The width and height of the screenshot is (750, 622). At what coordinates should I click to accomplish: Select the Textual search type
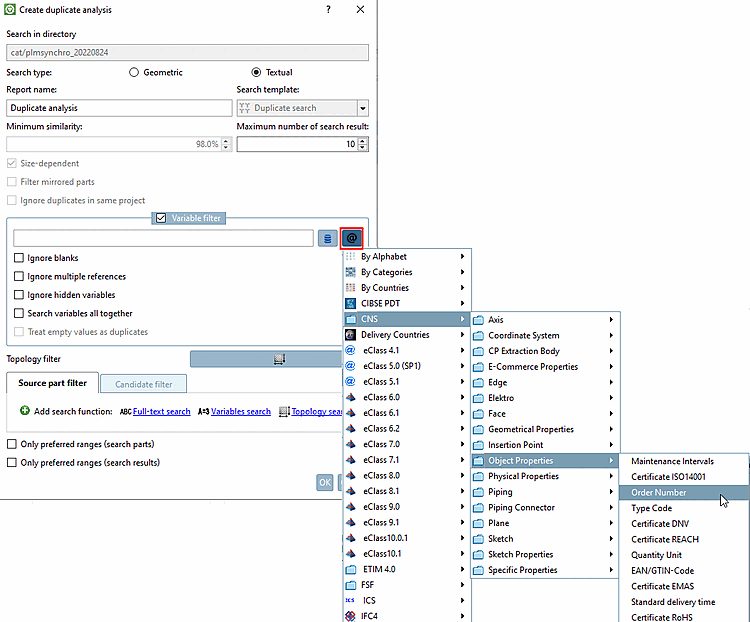tap(256, 72)
